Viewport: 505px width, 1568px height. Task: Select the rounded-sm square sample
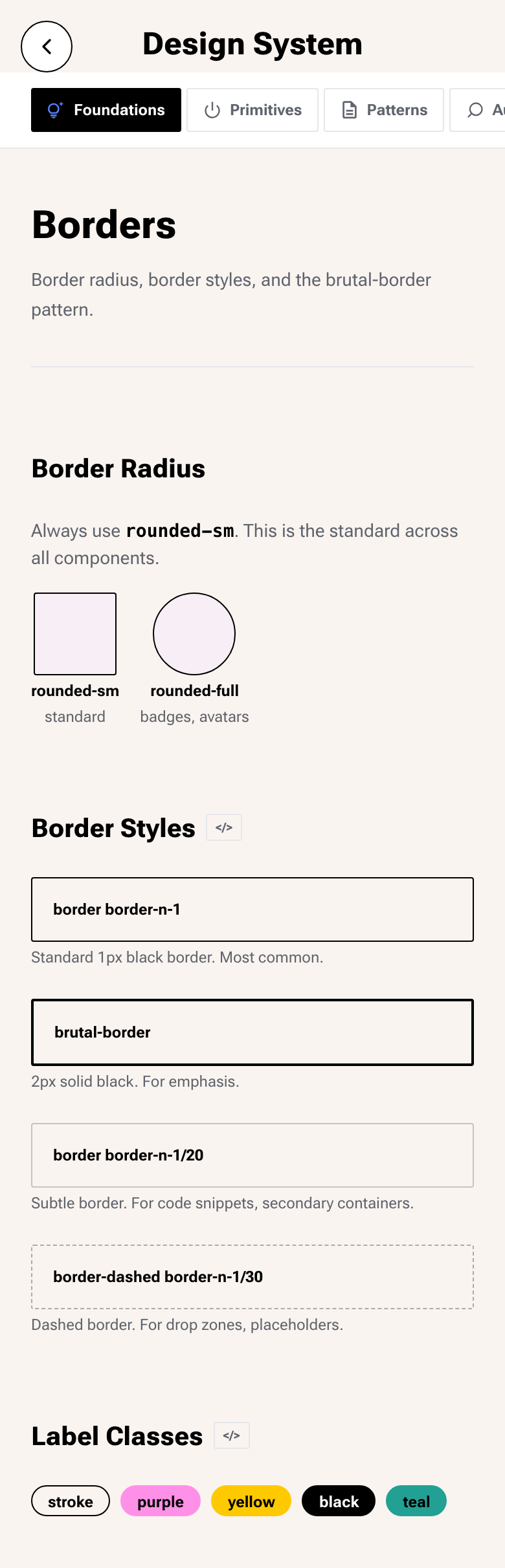pyautogui.click(x=75, y=634)
